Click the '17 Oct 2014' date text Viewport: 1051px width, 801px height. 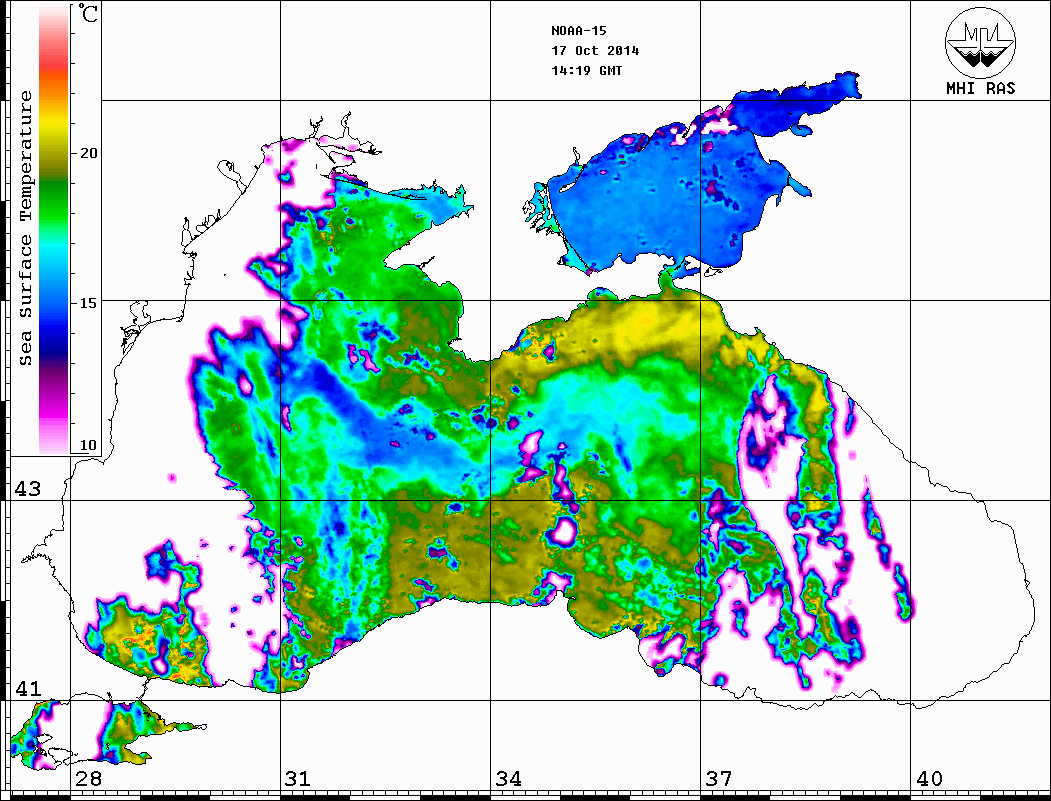point(595,51)
